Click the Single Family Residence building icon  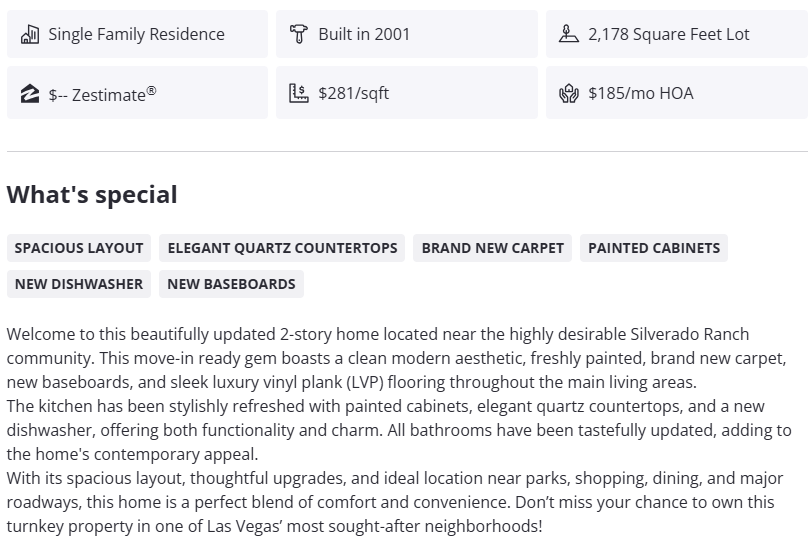[29, 34]
